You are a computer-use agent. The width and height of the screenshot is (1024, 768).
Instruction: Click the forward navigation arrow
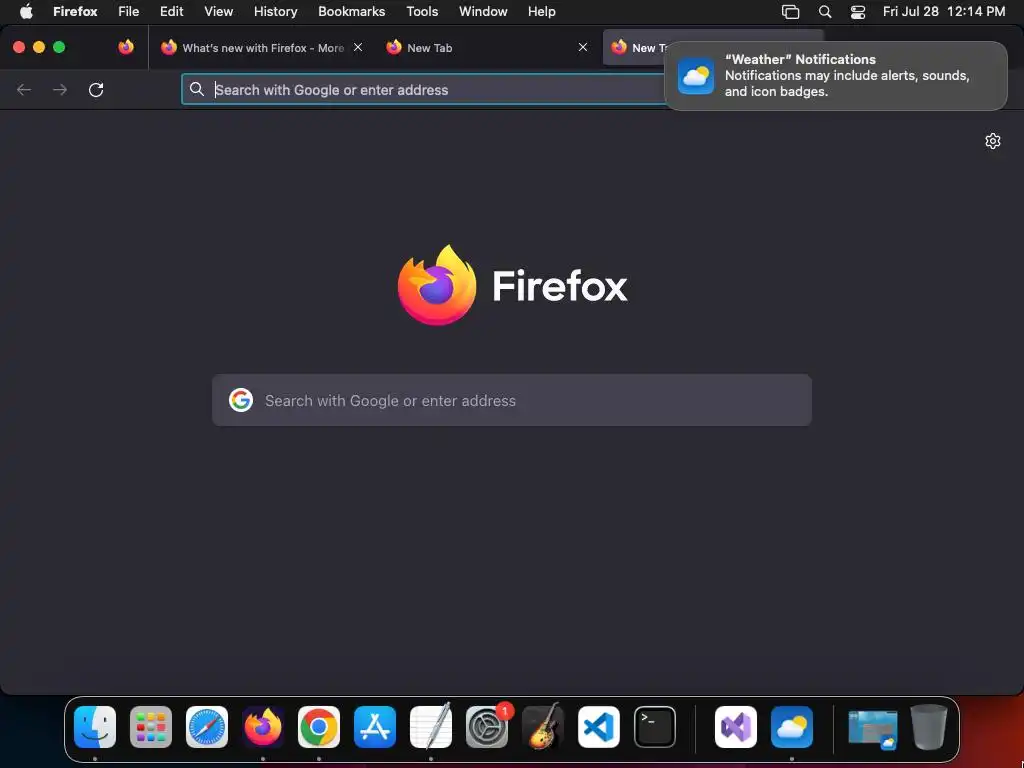[60, 89]
